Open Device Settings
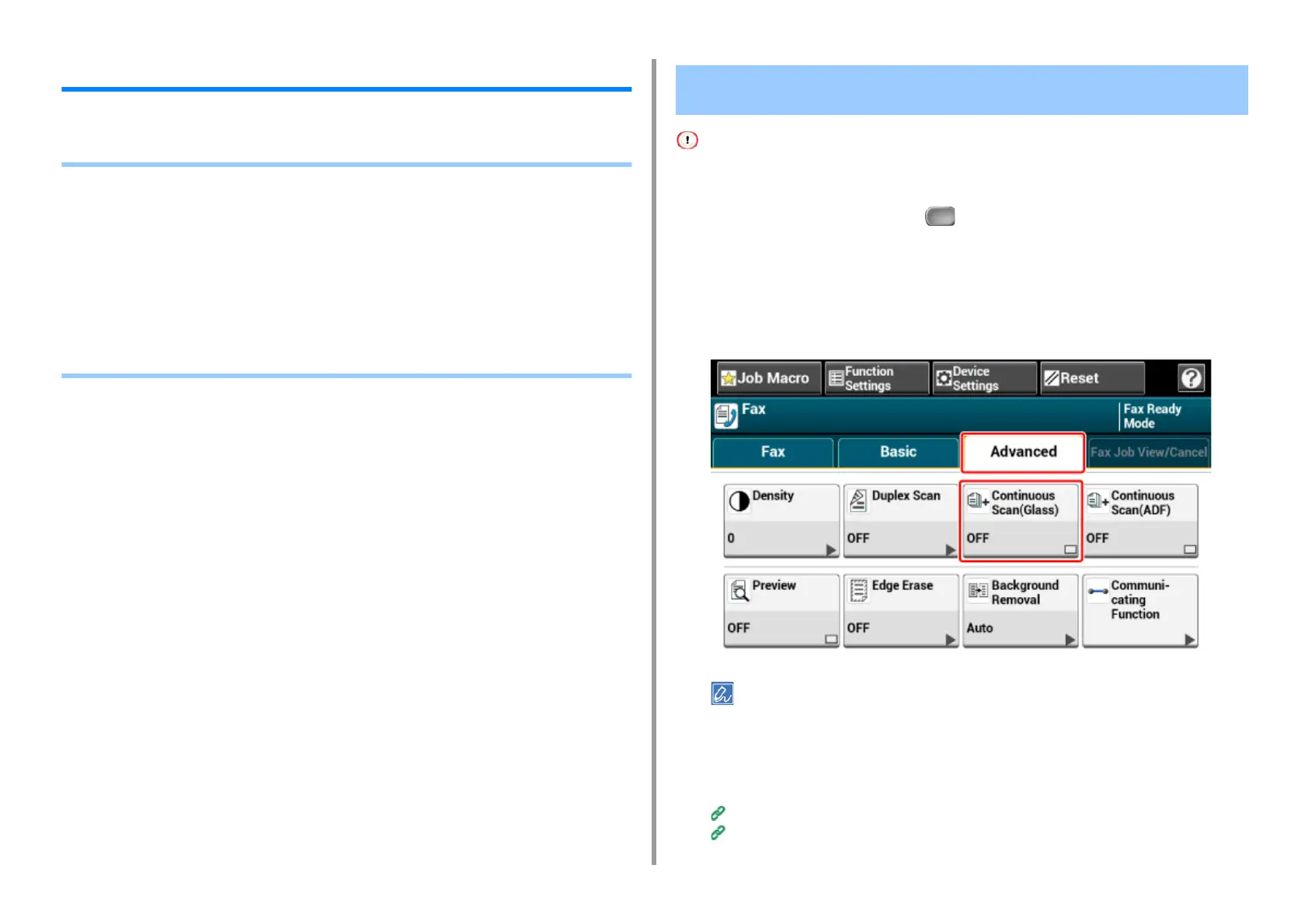 984,378
